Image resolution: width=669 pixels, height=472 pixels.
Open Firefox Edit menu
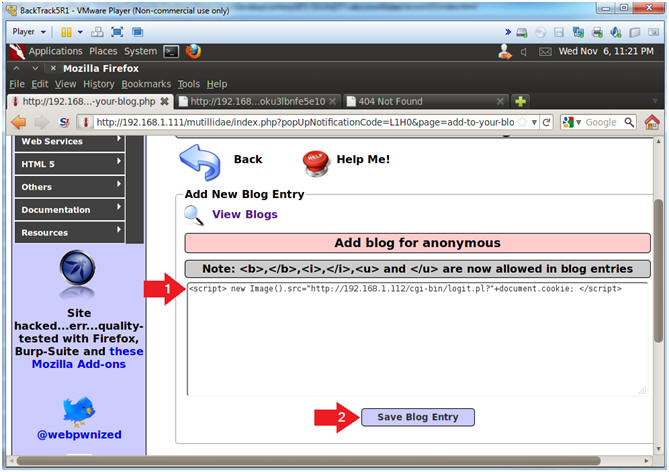[40, 84]
